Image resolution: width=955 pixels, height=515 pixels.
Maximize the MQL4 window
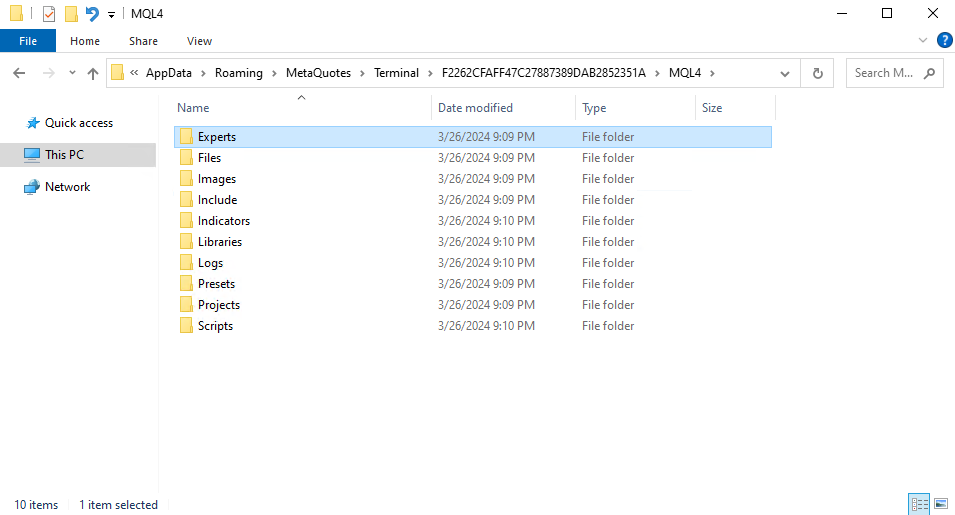(x=887, y=13)
